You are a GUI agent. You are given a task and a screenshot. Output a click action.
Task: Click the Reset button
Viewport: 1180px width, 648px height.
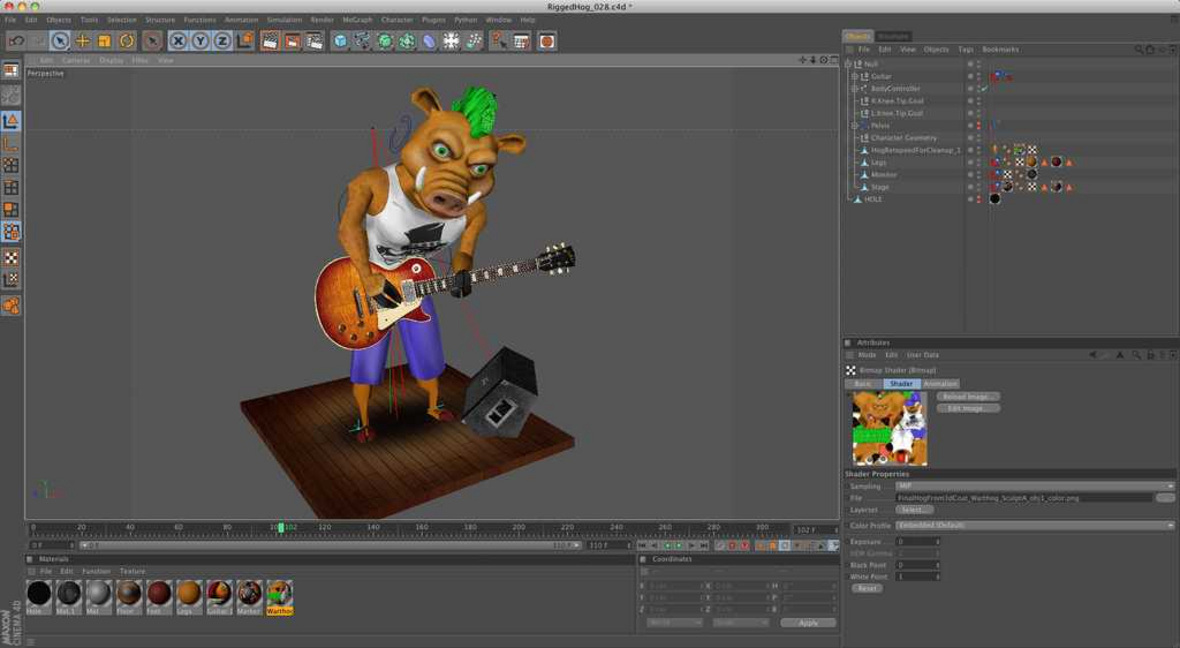866,588
